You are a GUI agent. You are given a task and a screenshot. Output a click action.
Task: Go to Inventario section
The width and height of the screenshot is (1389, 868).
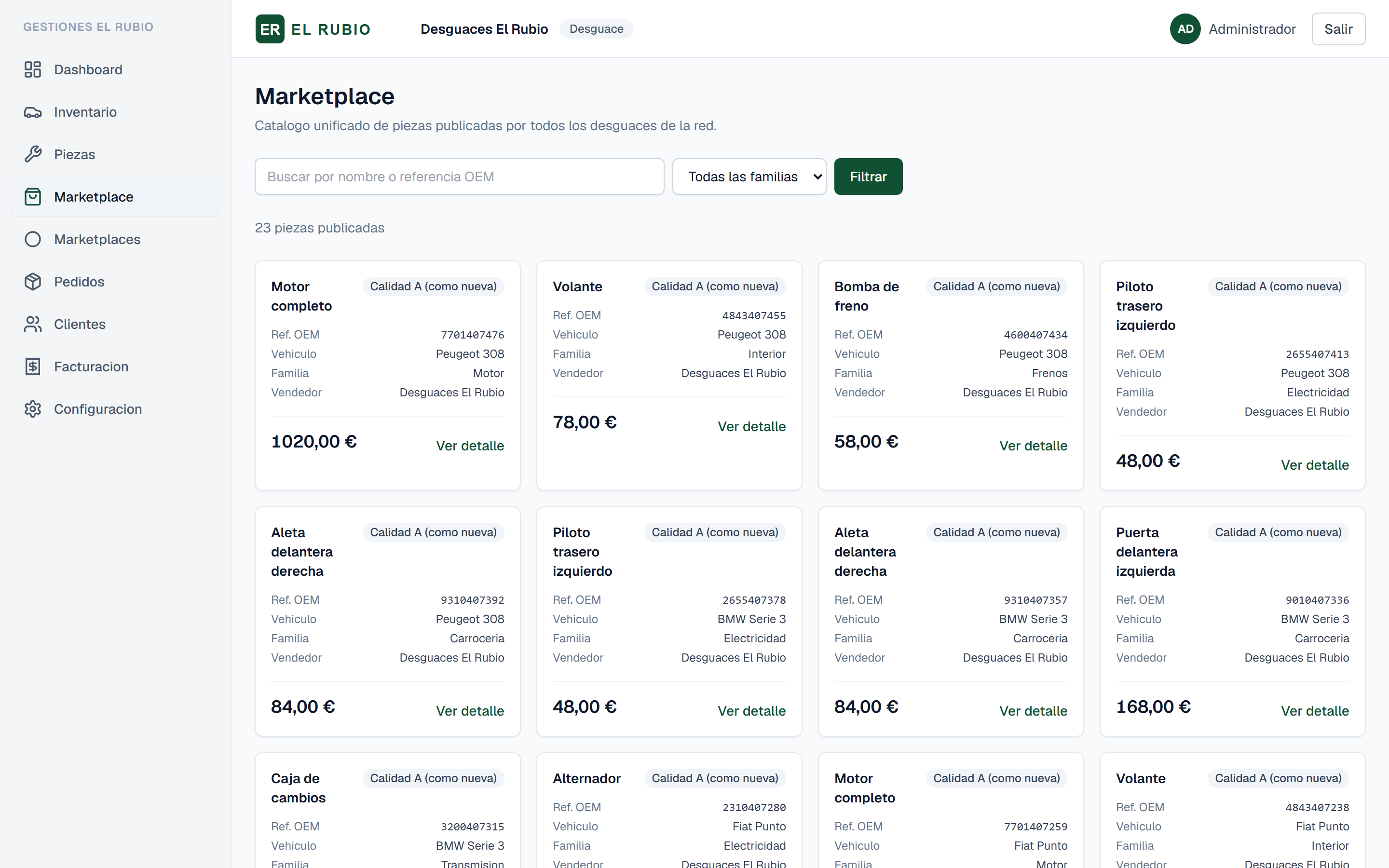(115, 112)
